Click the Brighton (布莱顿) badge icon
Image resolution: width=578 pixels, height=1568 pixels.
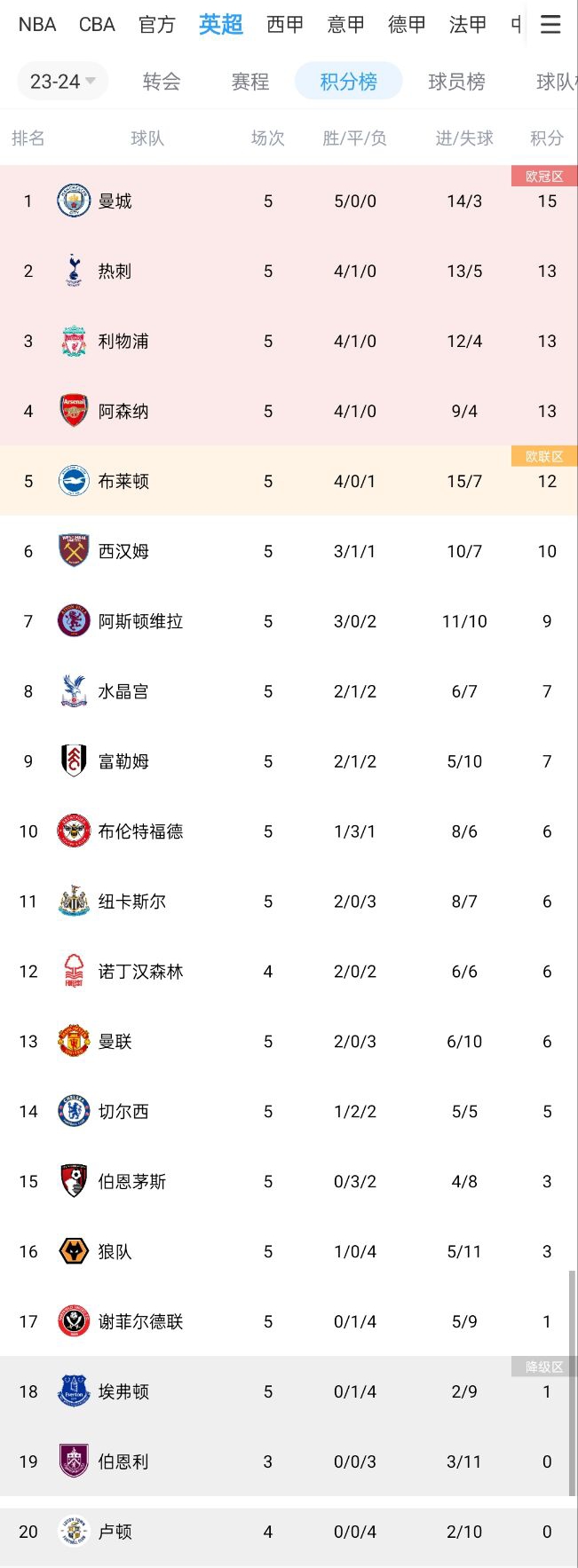pos(73,481)
